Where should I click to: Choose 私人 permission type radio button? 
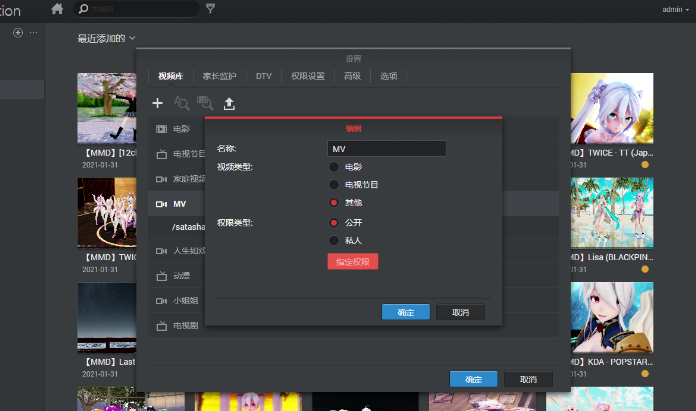pyautogui.click(x=334, y=241)
